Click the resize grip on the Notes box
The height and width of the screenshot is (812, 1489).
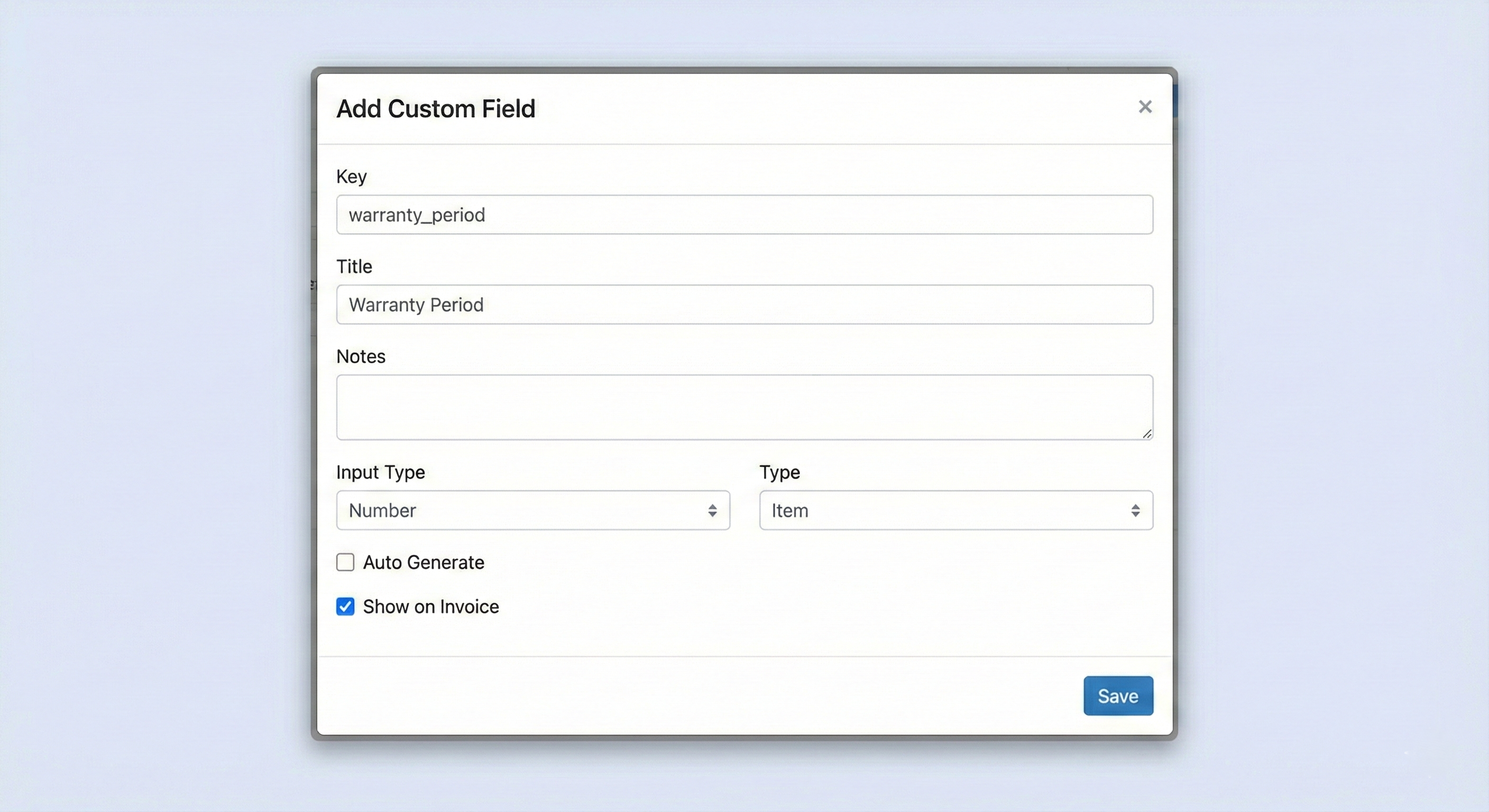[1146, 434]
